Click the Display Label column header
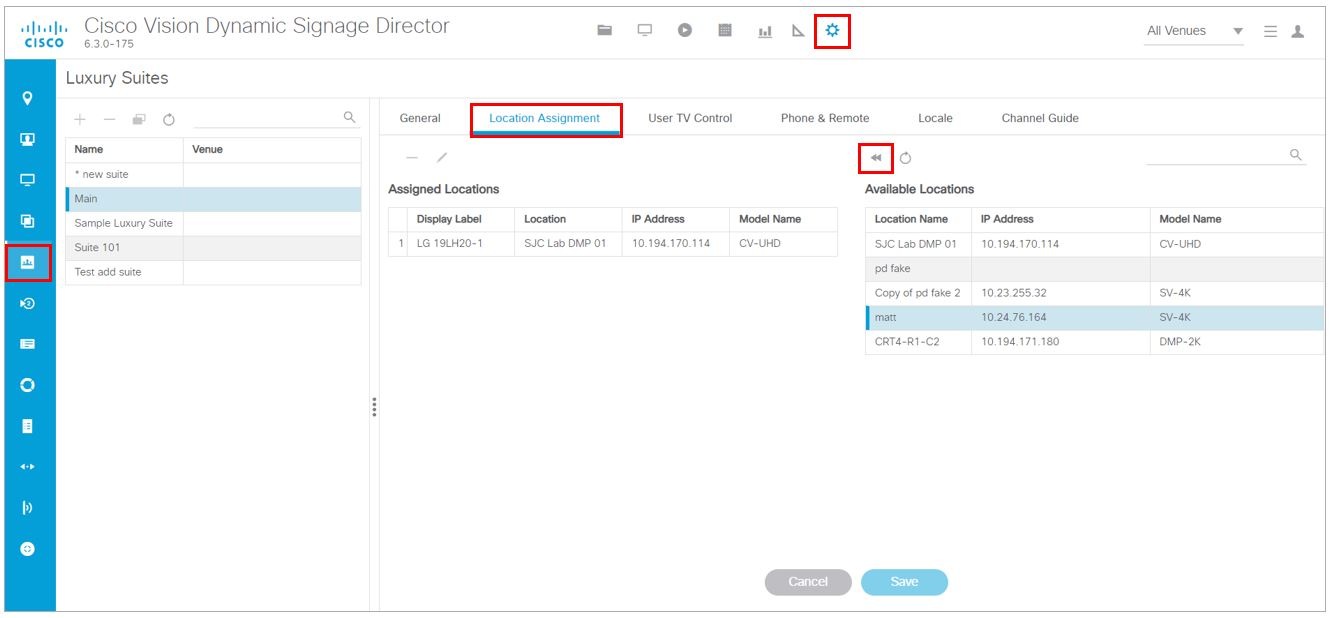This screenshot has width=1331, height=618. [460, 219]
